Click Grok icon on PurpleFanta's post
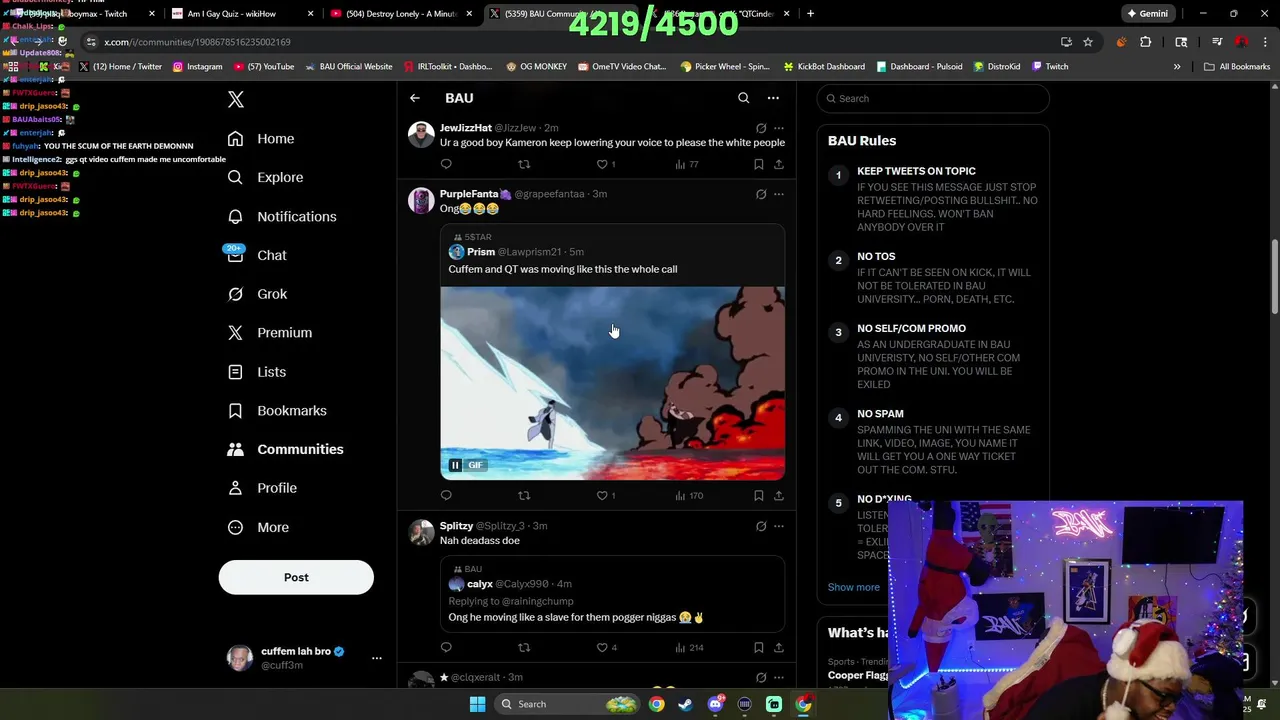The image size is (1280, 720). (761, 194)
